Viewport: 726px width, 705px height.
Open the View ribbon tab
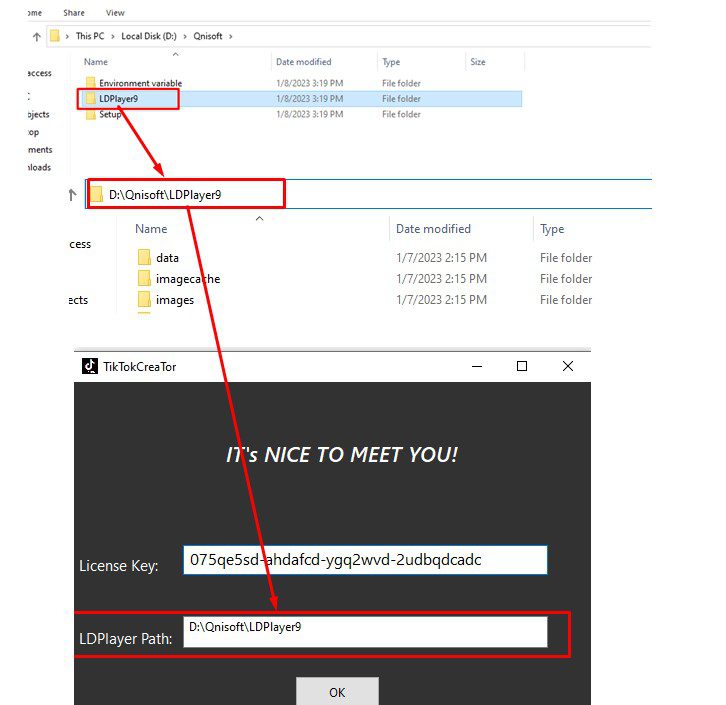tap(115, 13)
